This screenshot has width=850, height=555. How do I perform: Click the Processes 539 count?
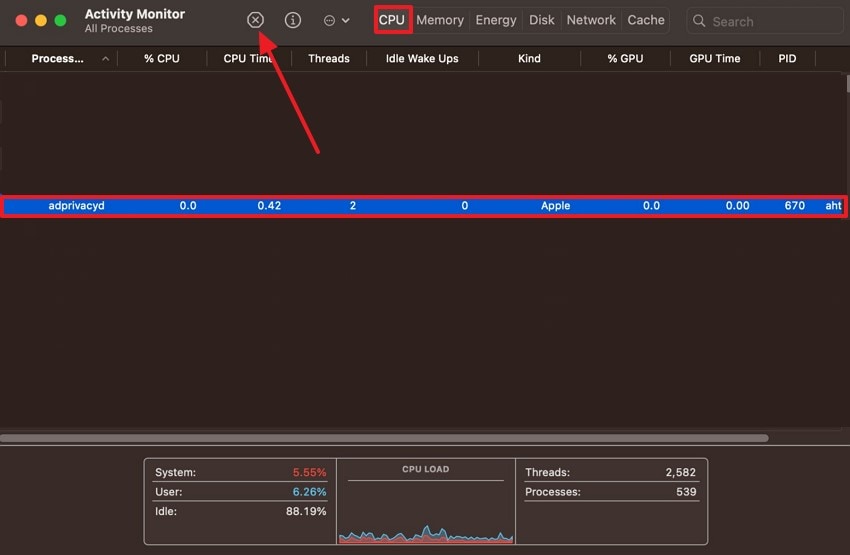click(686, 492)
